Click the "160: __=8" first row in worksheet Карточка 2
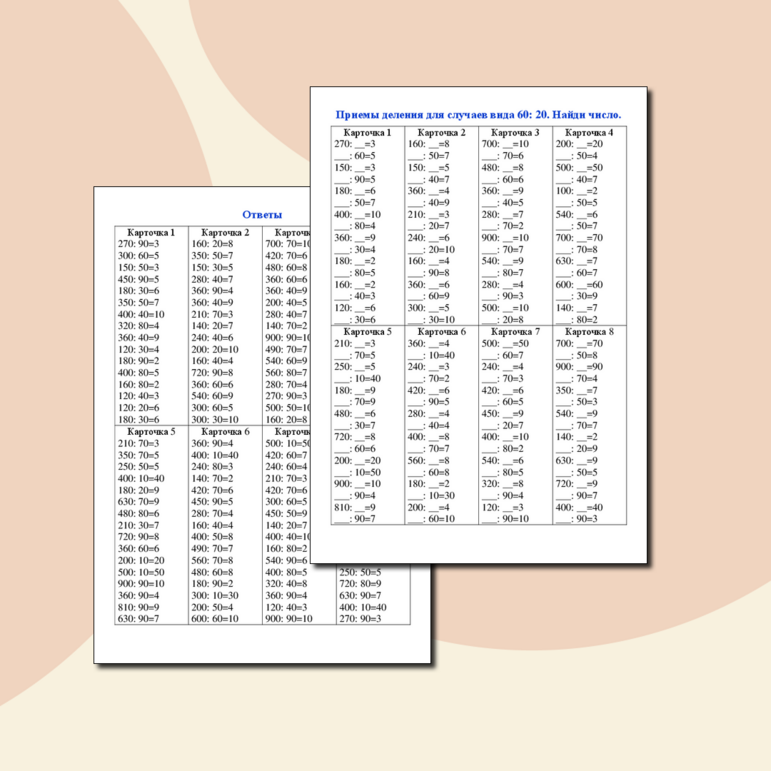 click(x=428, y=144)
